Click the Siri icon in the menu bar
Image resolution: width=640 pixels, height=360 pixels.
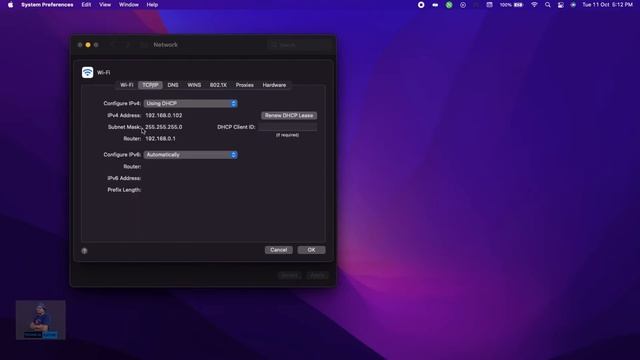(x=573, y=5)
